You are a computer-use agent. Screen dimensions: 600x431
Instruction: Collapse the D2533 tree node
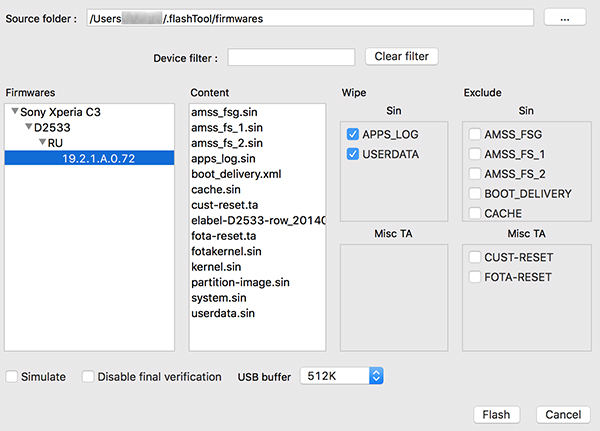point(29,127)
